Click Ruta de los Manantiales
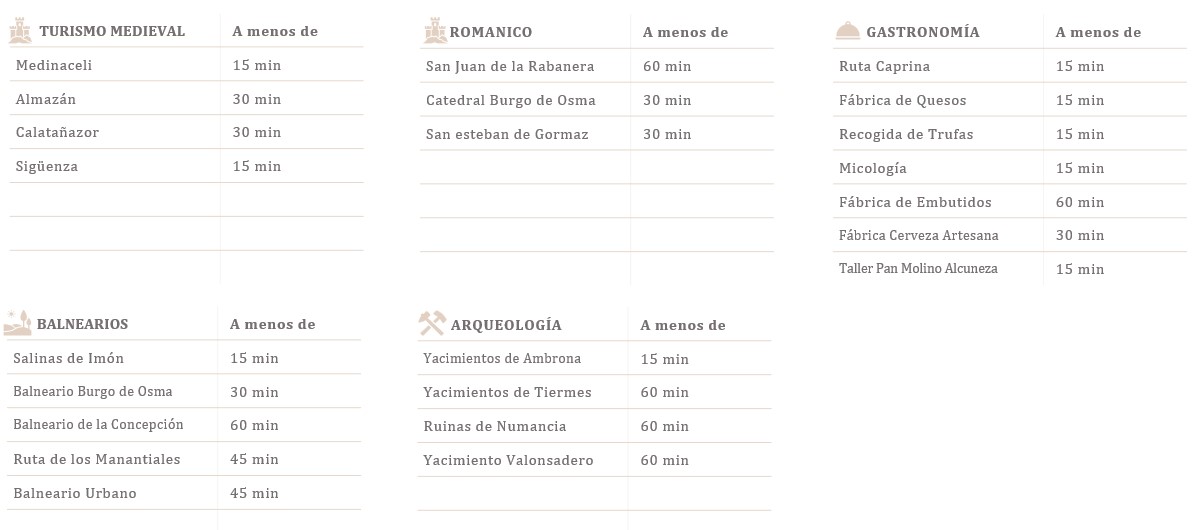Viewport: 1200px width, 530px height. pos(97,459)
